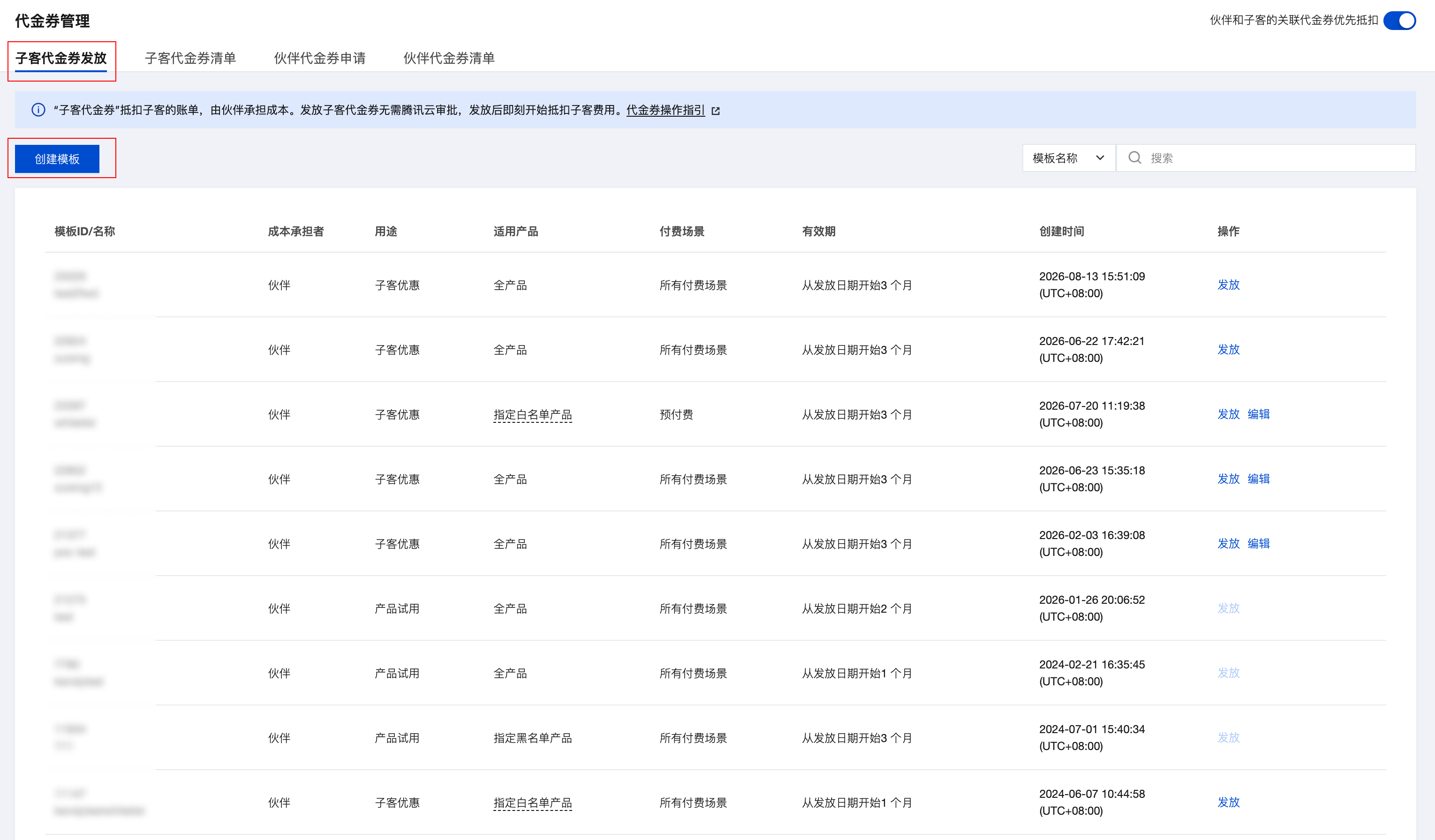Click the info icon in the blue notice banner
1435x840 pixels.
(x=38, y=110)
